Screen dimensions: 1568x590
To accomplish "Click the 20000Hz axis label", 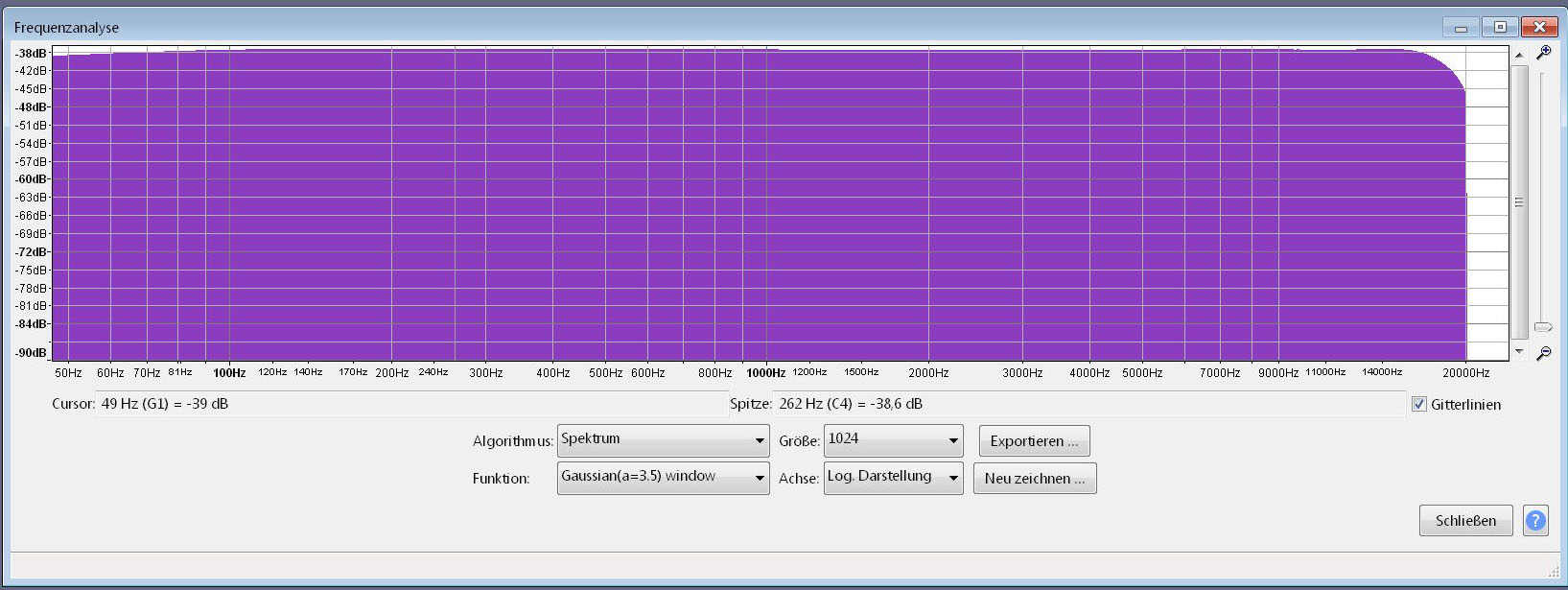I will click(x=1466, y=373).
